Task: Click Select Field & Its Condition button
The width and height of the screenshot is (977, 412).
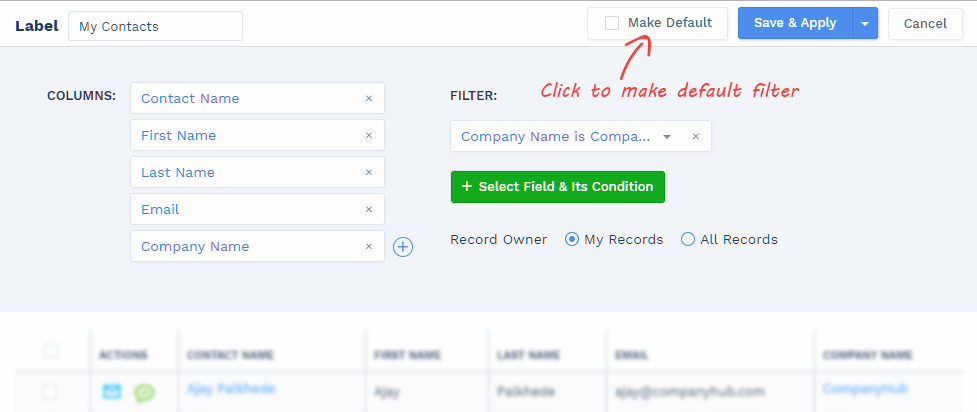Action: (558, 186)
